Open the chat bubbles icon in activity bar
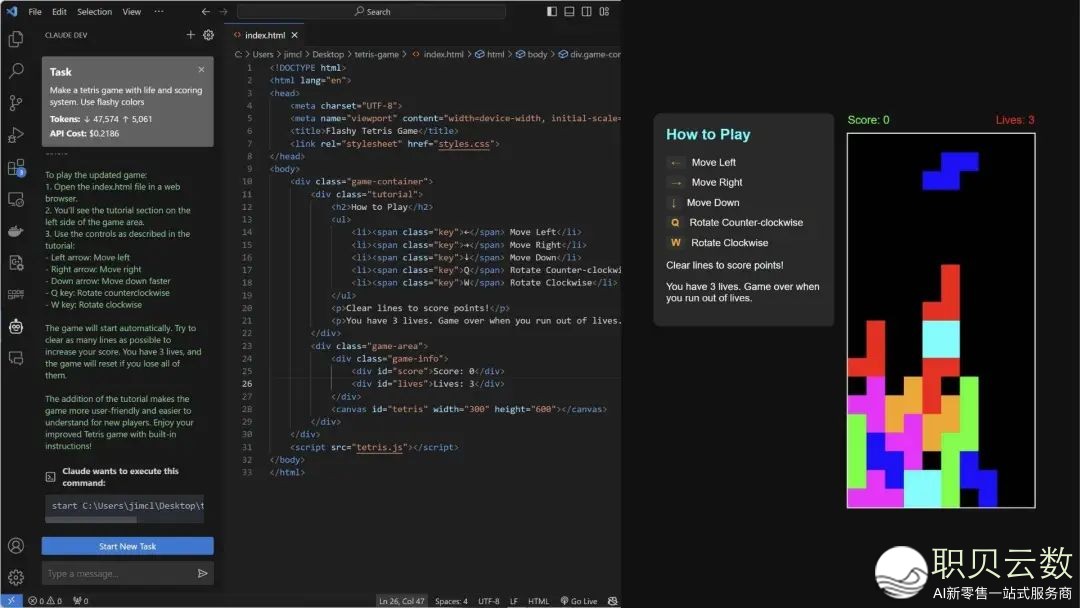 (15, 358)
